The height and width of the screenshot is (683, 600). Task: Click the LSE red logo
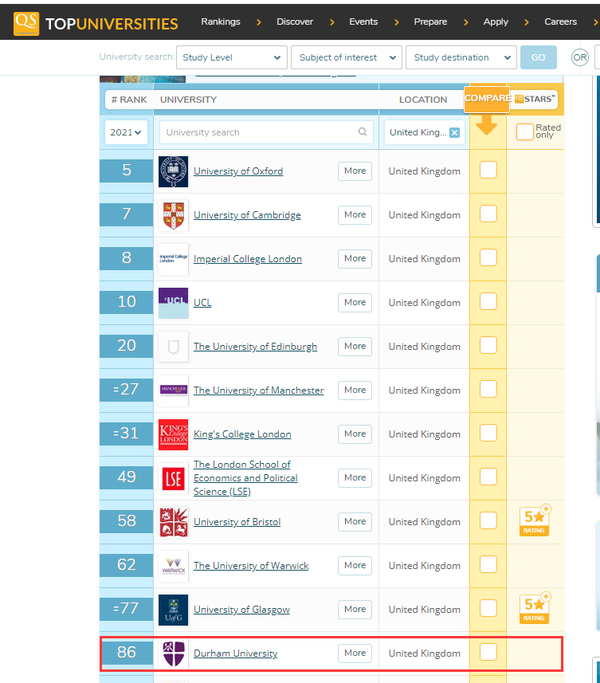coord(173,478)
